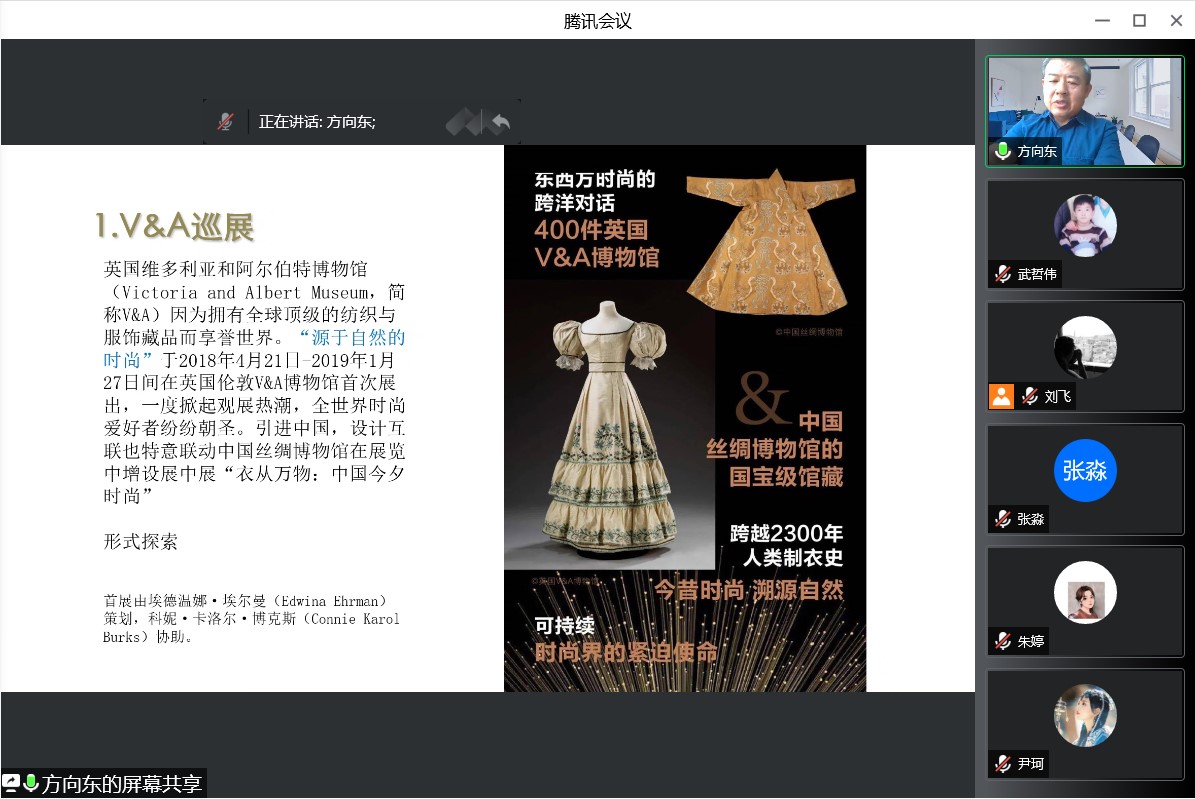
Task: Click the return arrow in the speaking bar
Action: click(x=500, y=122)
